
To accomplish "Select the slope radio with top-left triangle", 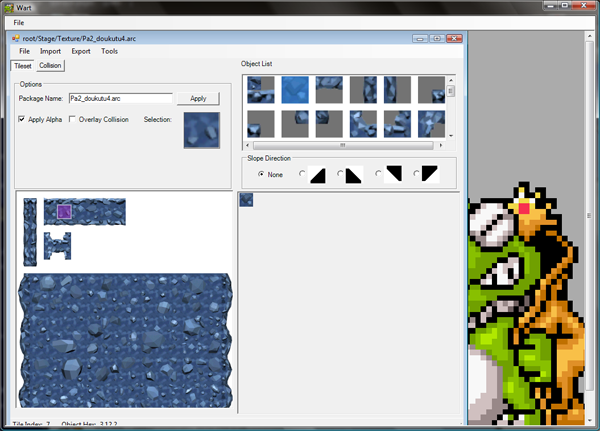I will 416,173.
